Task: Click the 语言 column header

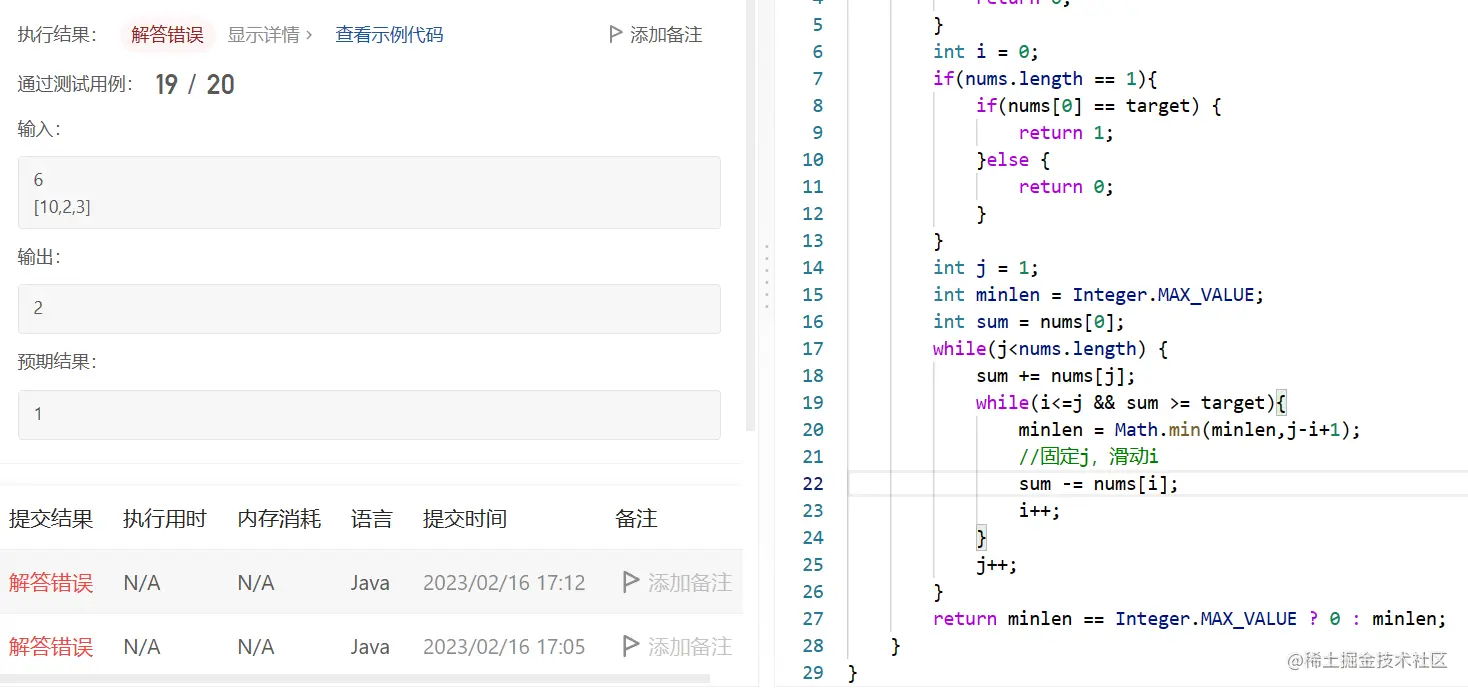Action: tap(372, 519)
